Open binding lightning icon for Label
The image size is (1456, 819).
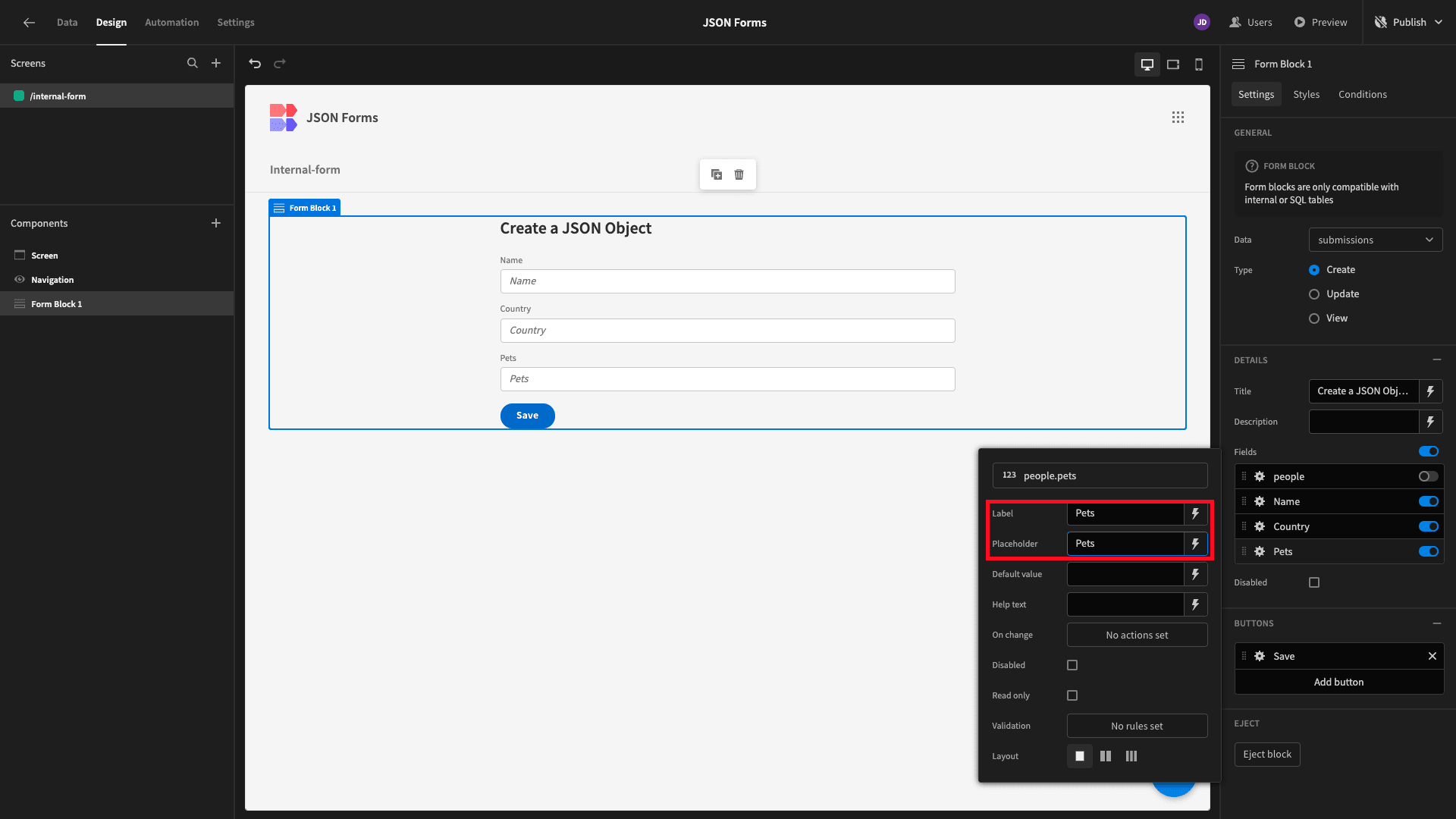[1195, 513]
